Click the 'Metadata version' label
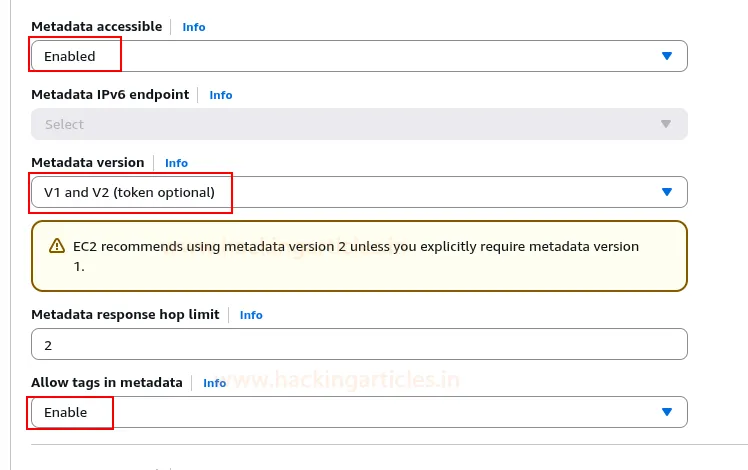Screen dimensions: 748x470 pos(88,163)
